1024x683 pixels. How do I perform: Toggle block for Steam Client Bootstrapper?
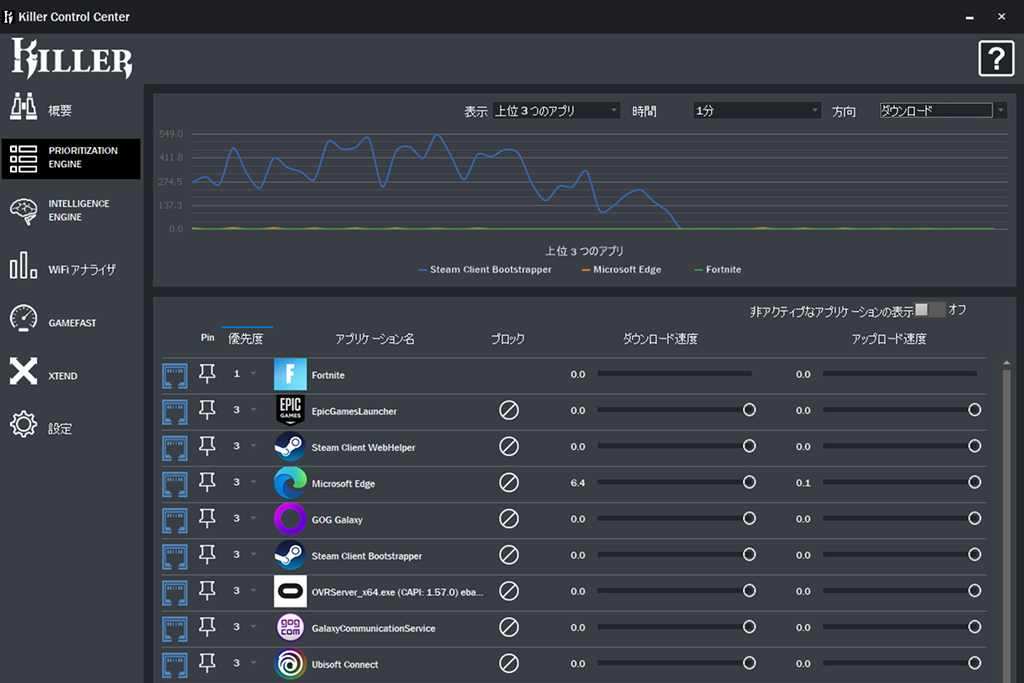tap(509, 555)
